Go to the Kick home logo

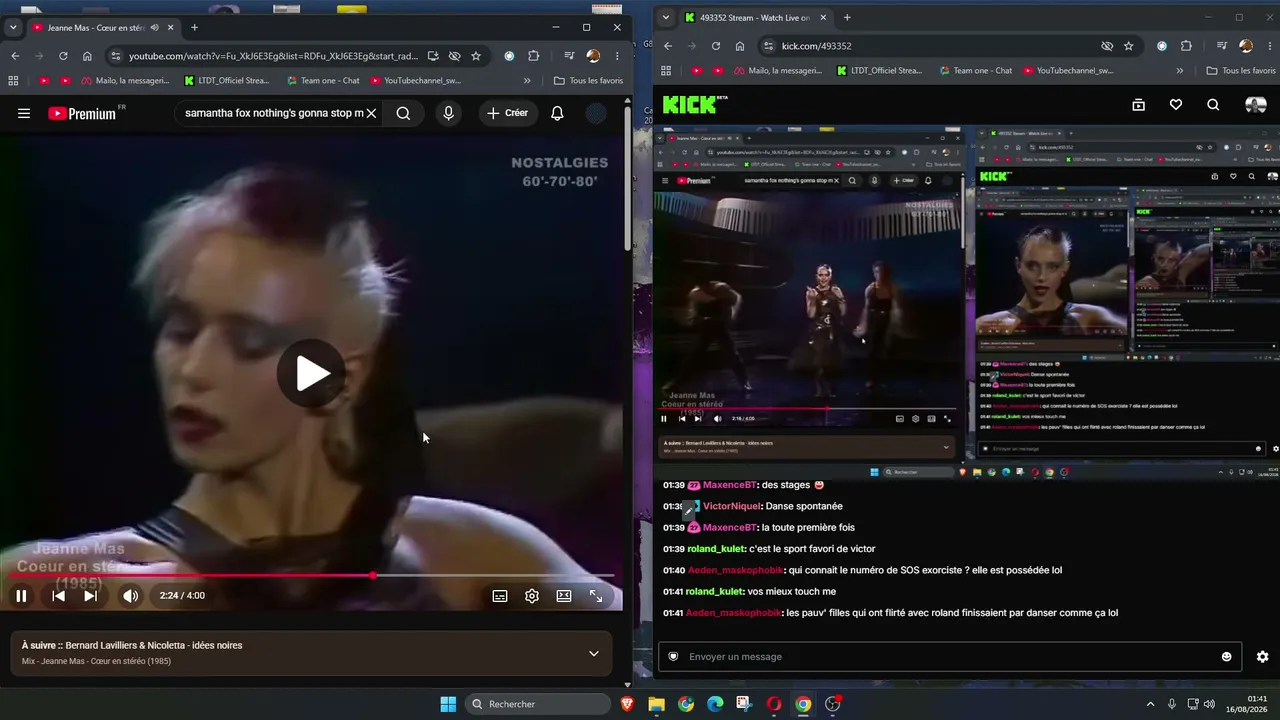tap(691, 105)
